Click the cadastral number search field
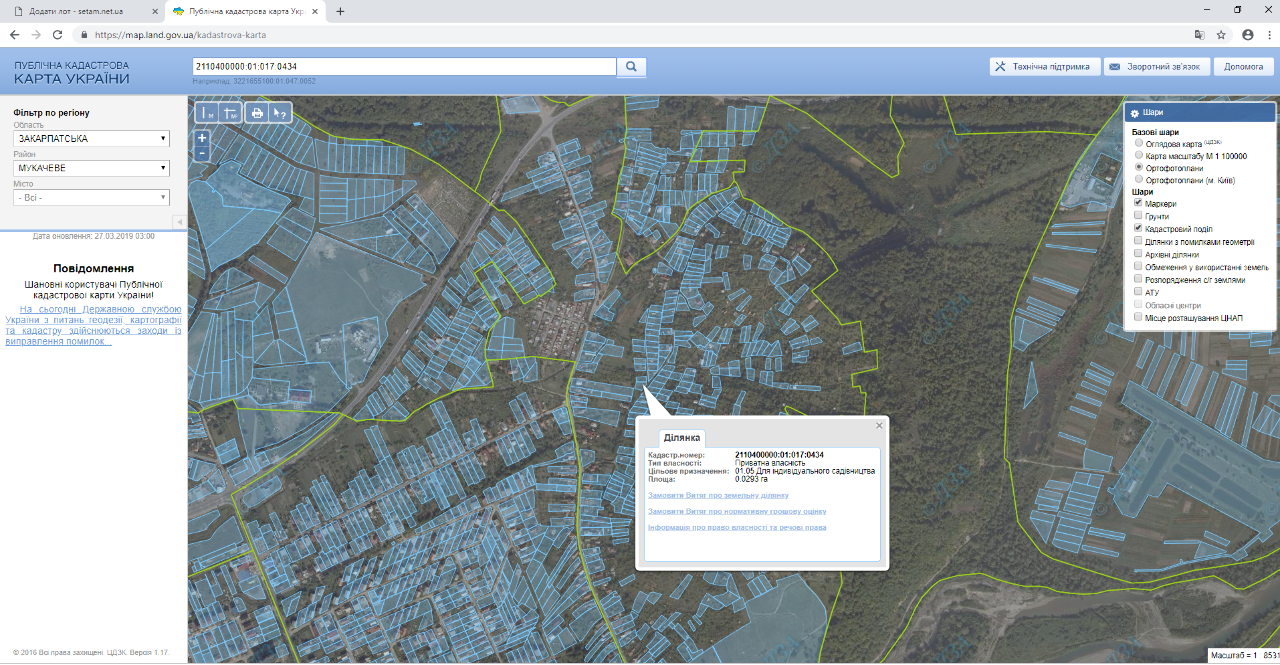This screenshot has width=1280, height=665. tap(404, 67)
